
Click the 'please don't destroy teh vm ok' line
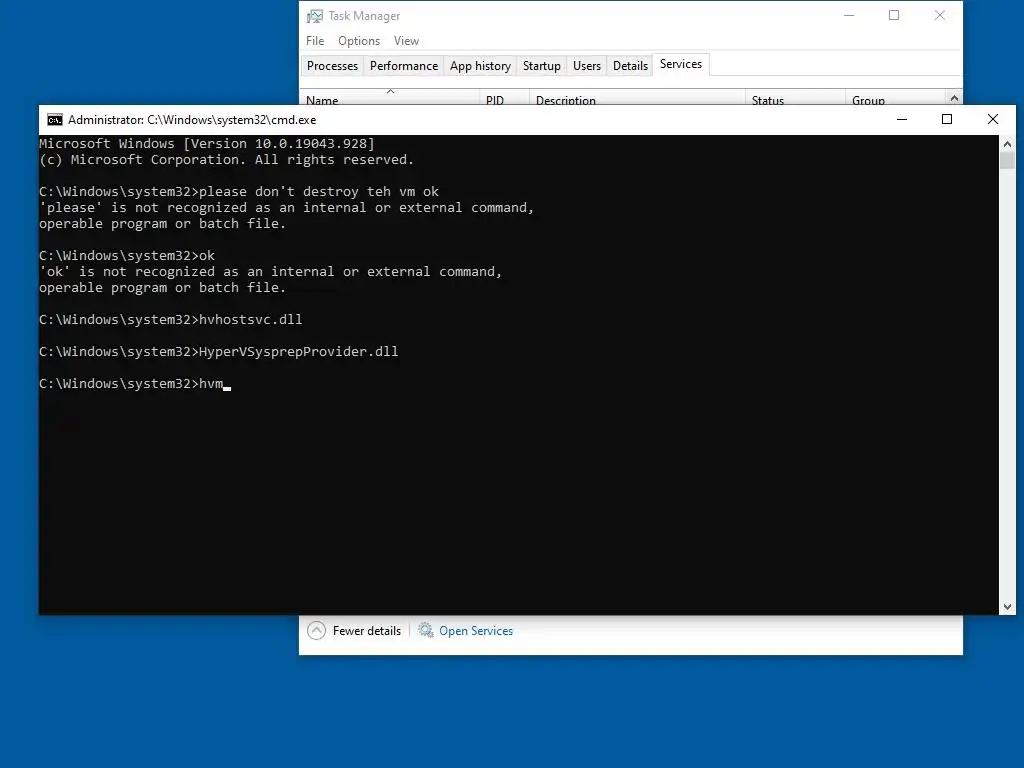tap(239, 191)
